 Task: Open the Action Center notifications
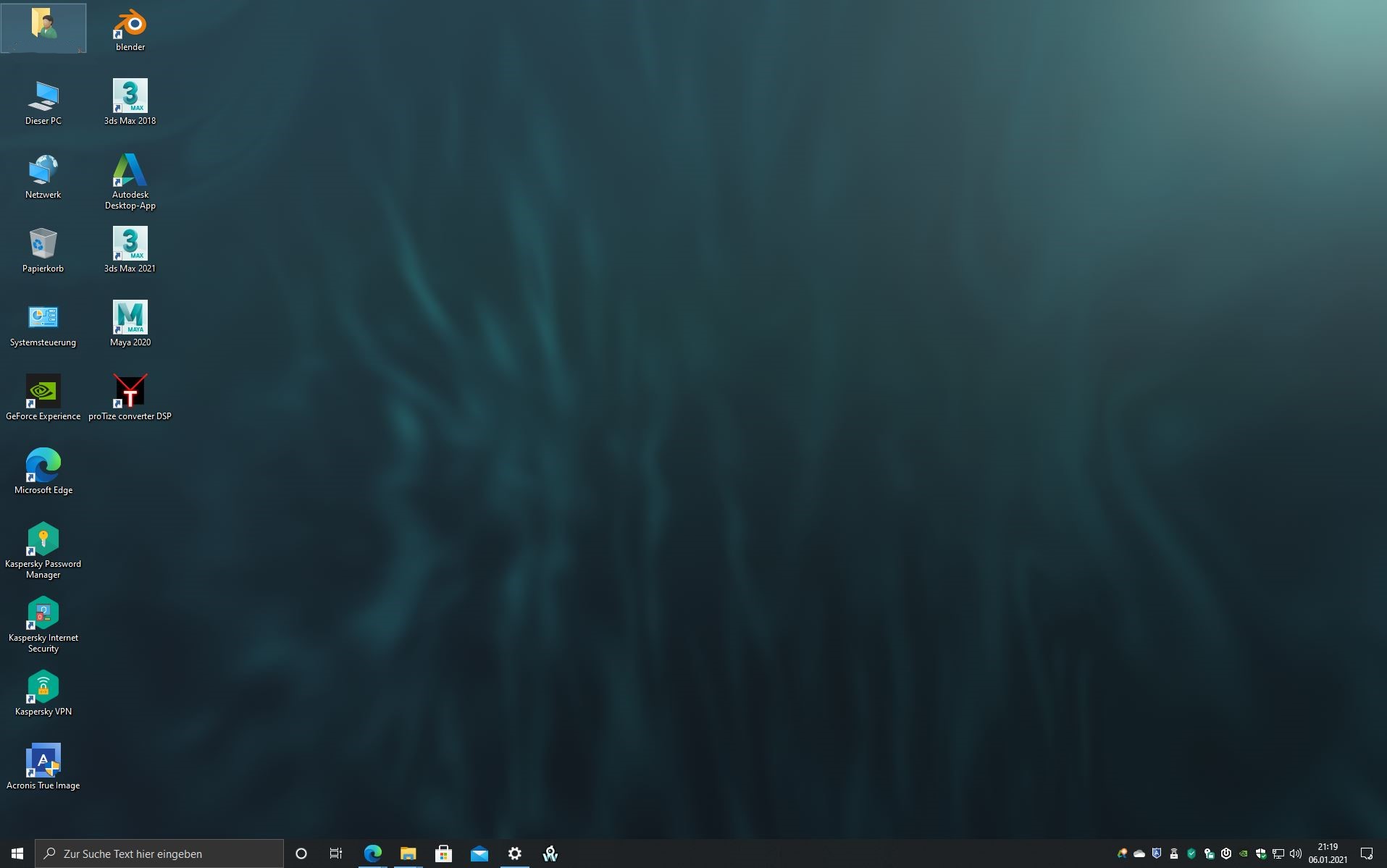pos(1367,854)
